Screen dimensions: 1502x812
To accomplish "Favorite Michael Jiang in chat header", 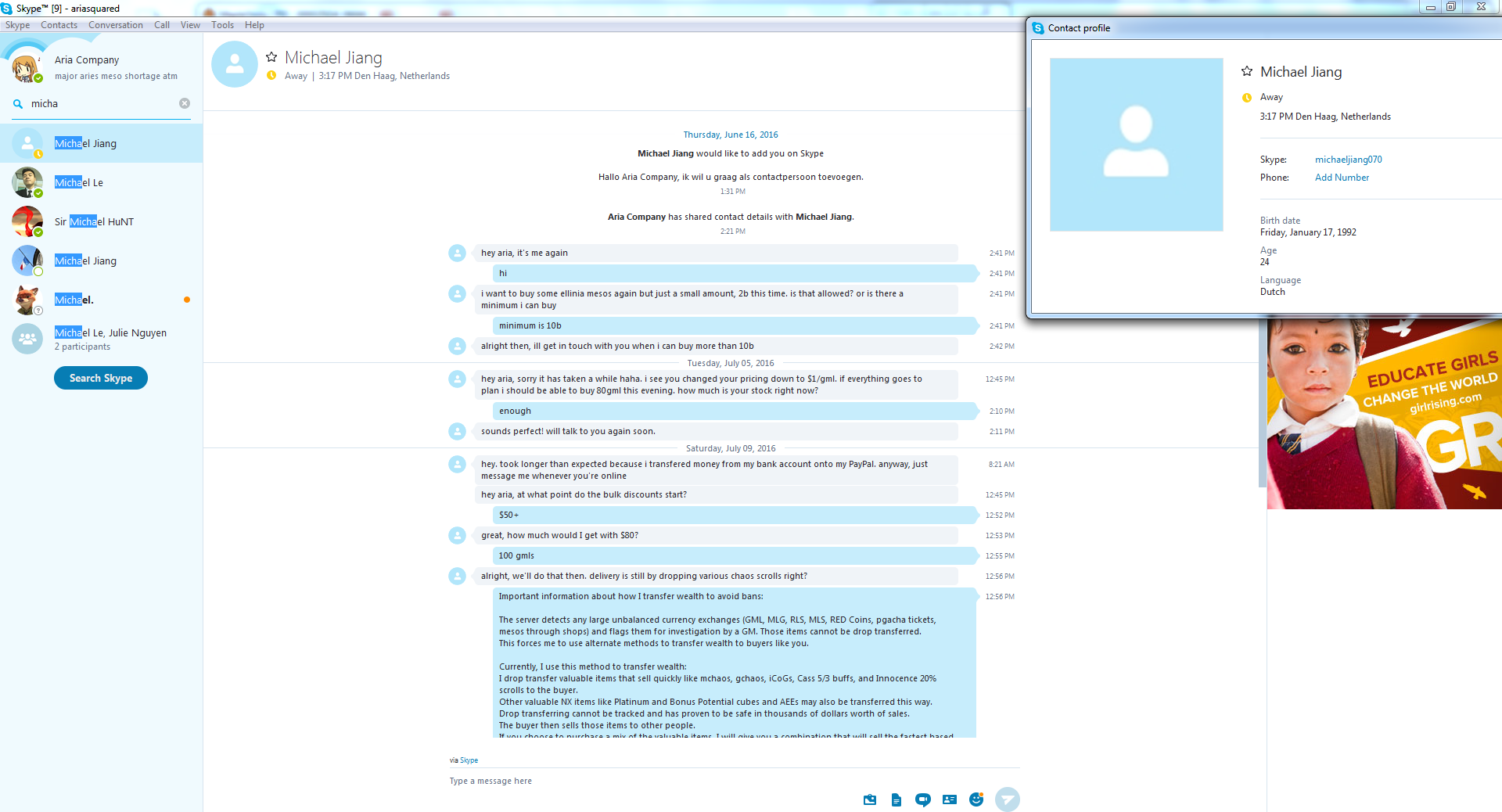I will [x=271, y=57].
